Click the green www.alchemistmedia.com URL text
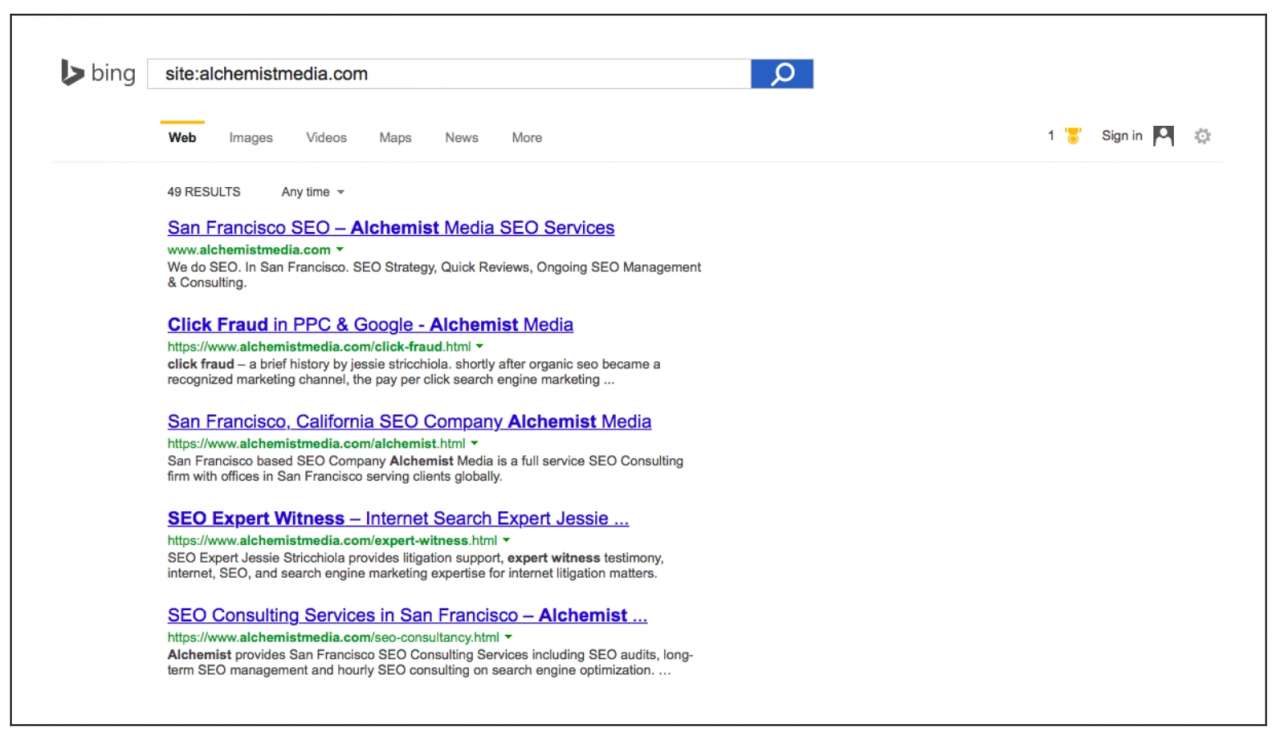 tap(249, 250)
